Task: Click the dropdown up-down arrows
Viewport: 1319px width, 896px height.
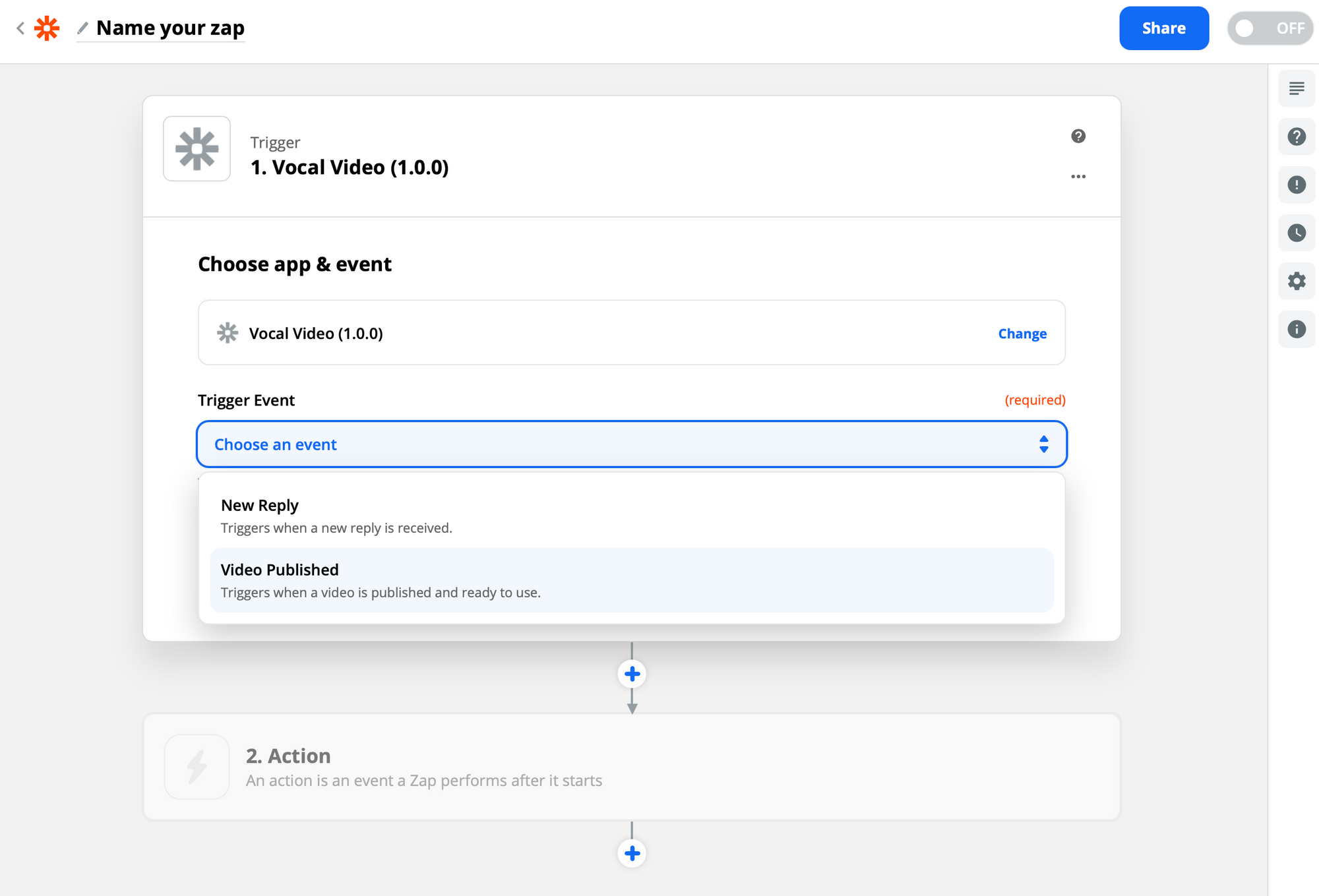Action: [1043, 444]
